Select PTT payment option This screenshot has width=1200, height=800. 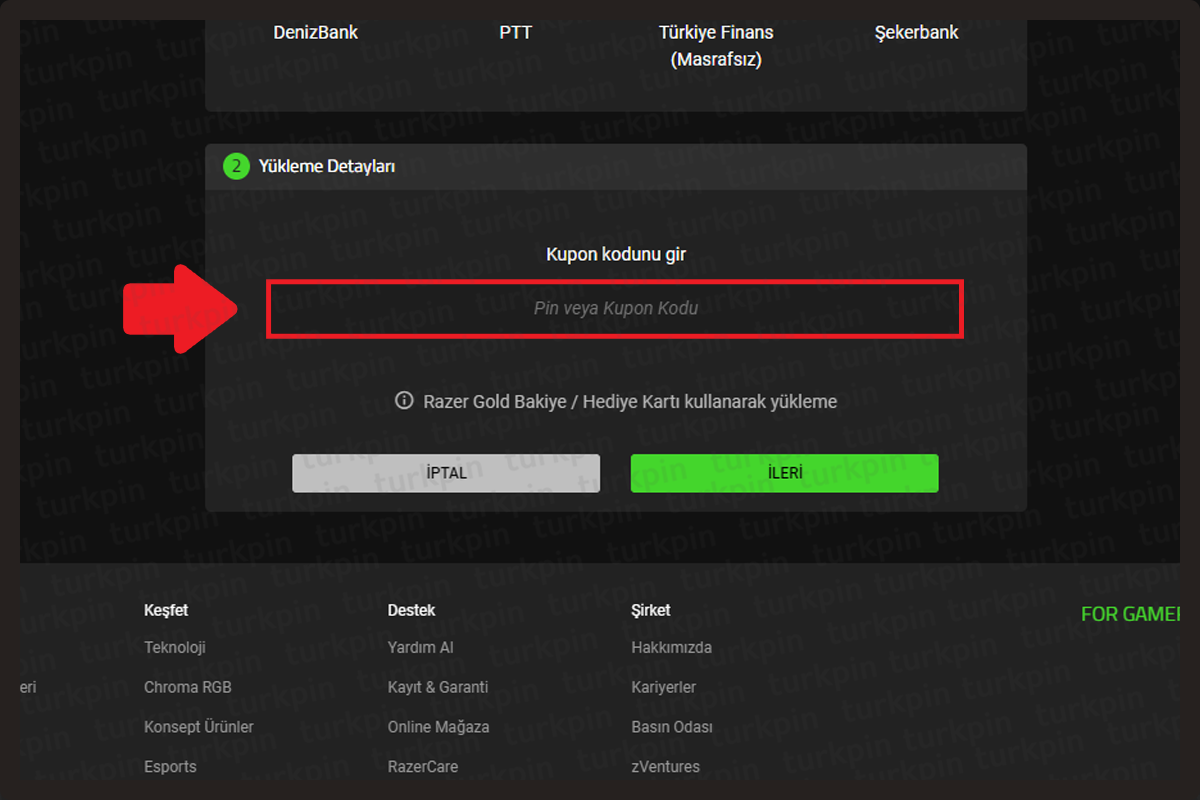[516, 32]
